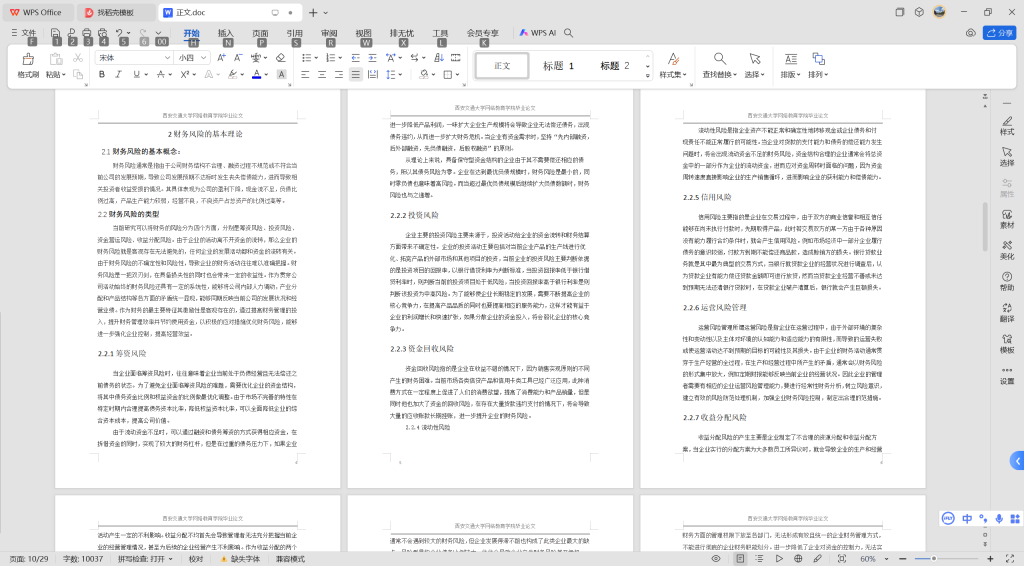Align text left

coord(305,75)
